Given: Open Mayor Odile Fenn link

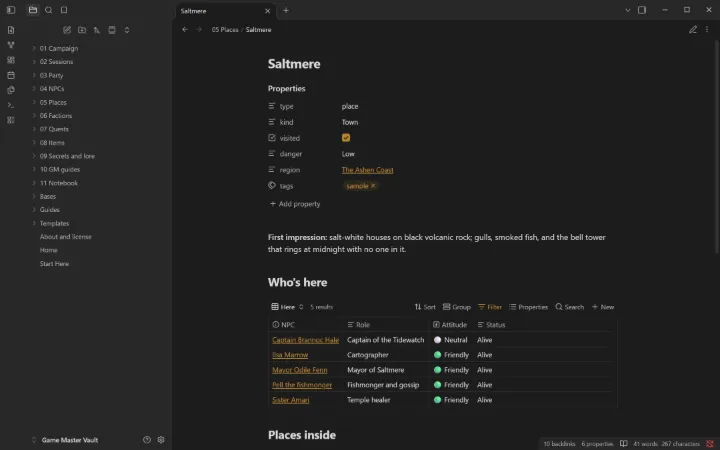Looking at the screenshot, I should [x=299, y=370].
